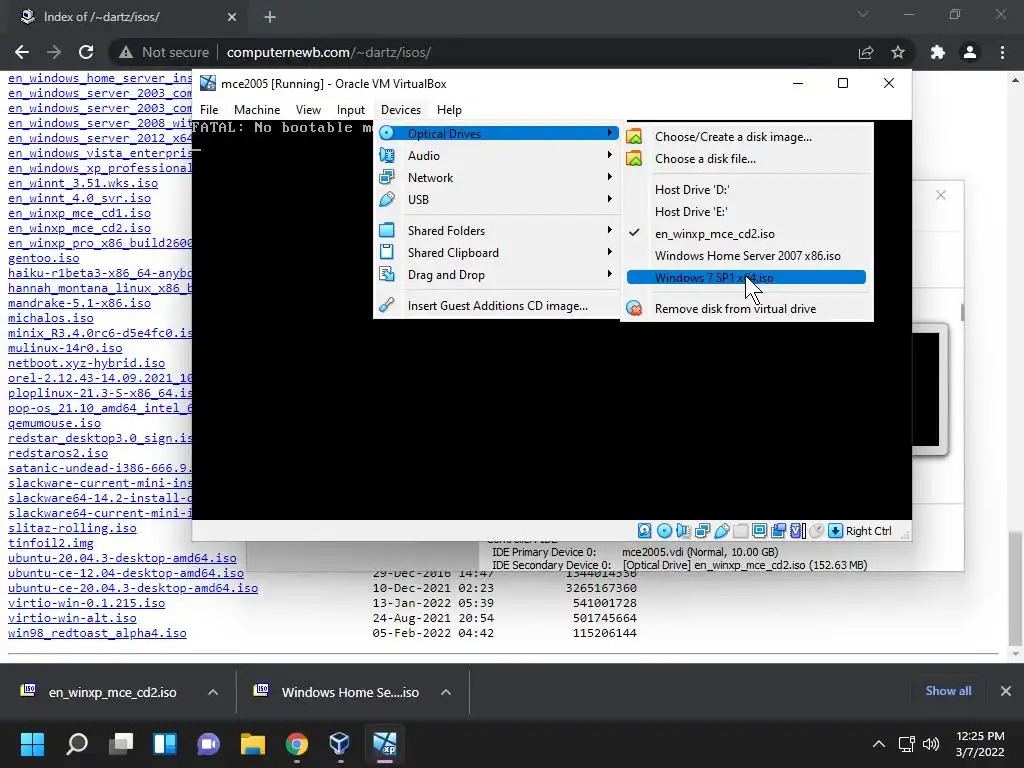Choose Remove disk from virtual drive
1024x768 pixels.
click(x=746, y=308)
